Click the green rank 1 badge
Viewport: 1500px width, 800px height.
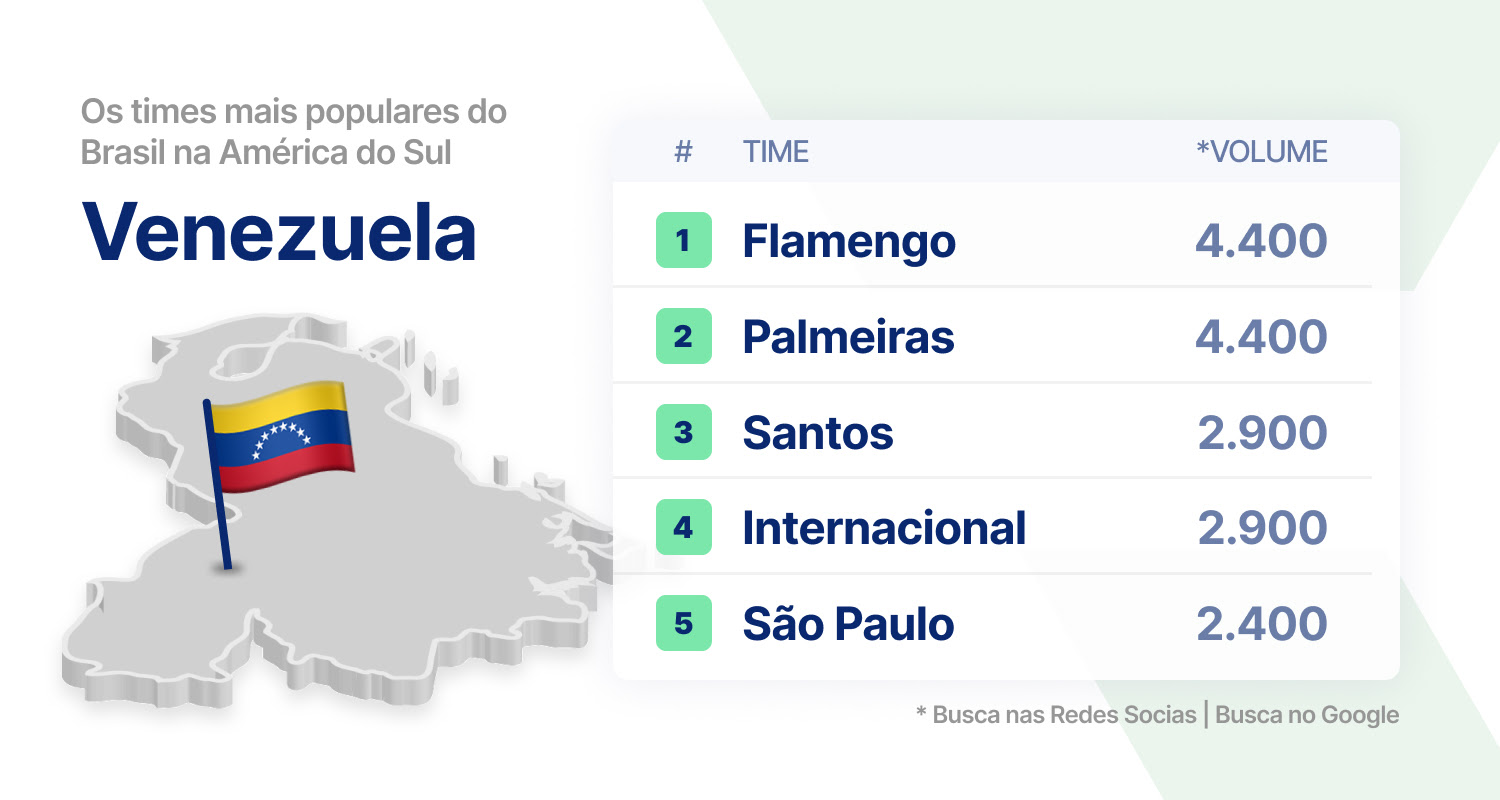[684, 240]
